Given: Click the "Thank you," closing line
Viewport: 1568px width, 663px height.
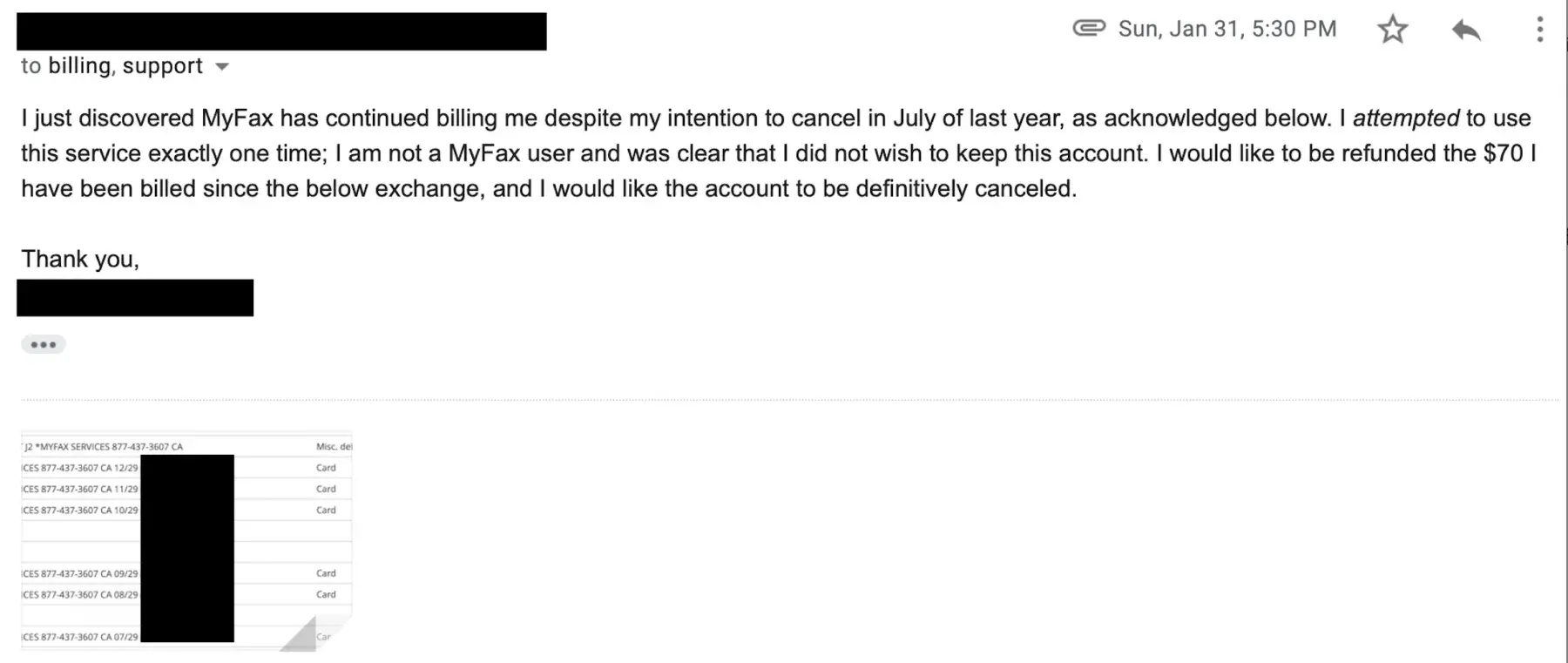Looking at the screenshot, I should [x=80, y=259].
